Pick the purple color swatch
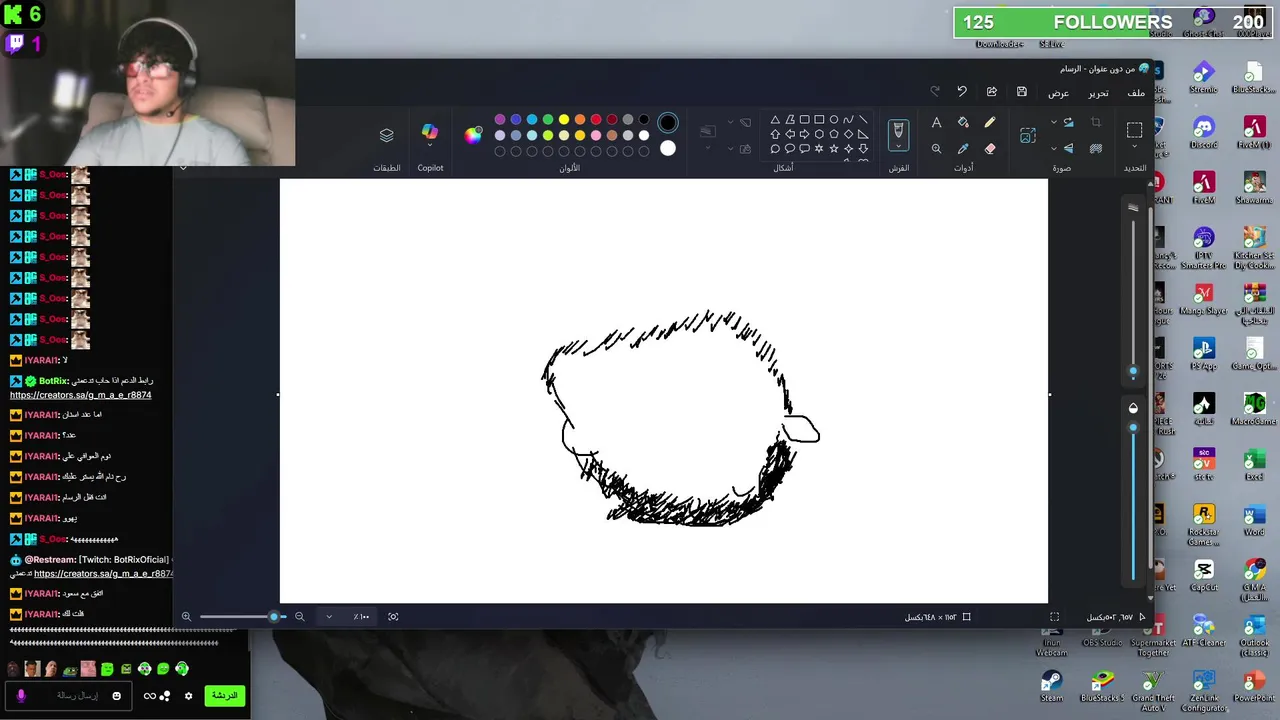This screenshot has height=720, width=1280. (x=500, y=119)
